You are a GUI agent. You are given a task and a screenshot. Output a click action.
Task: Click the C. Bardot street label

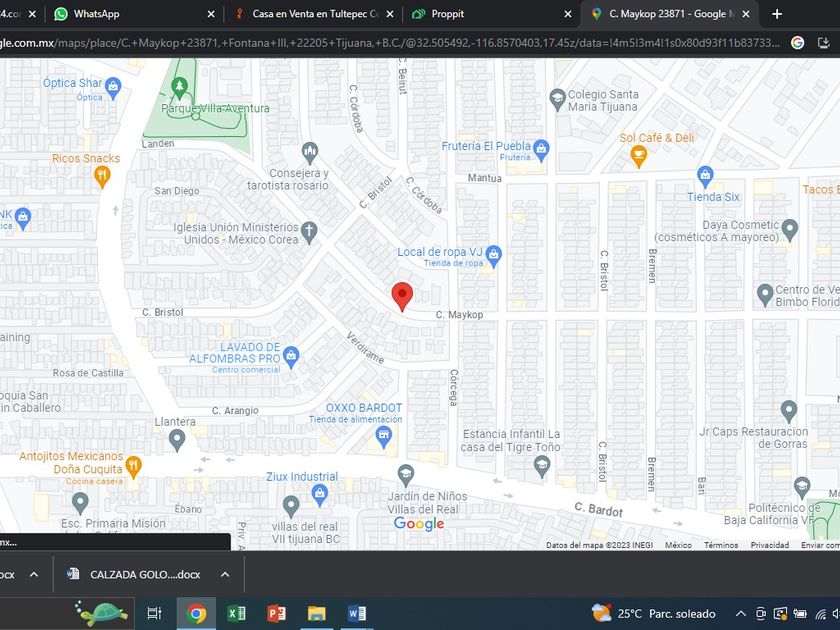(x=598, y=509)
